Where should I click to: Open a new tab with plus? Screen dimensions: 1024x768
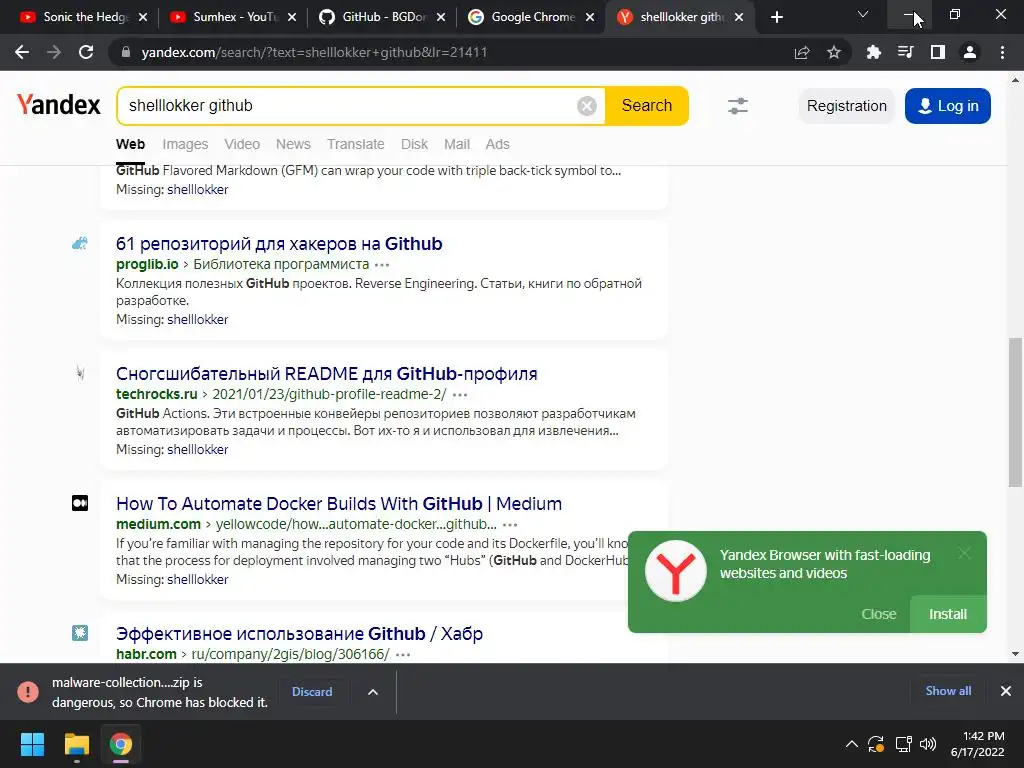click(776, 17)
